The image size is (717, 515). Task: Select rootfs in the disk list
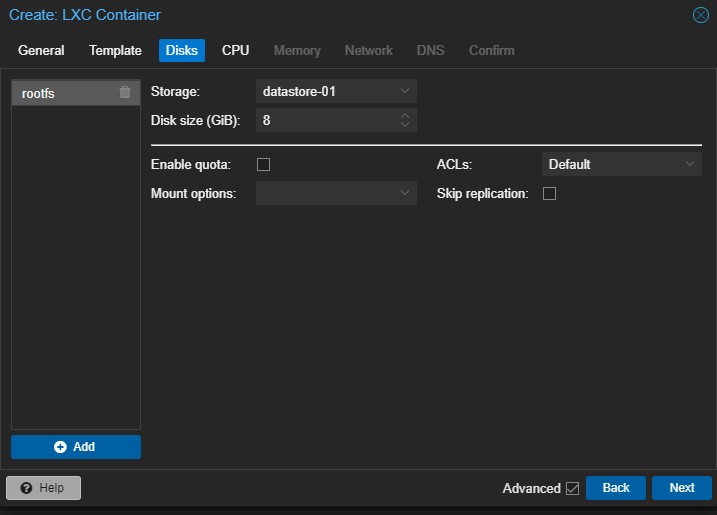pos(60,93)
